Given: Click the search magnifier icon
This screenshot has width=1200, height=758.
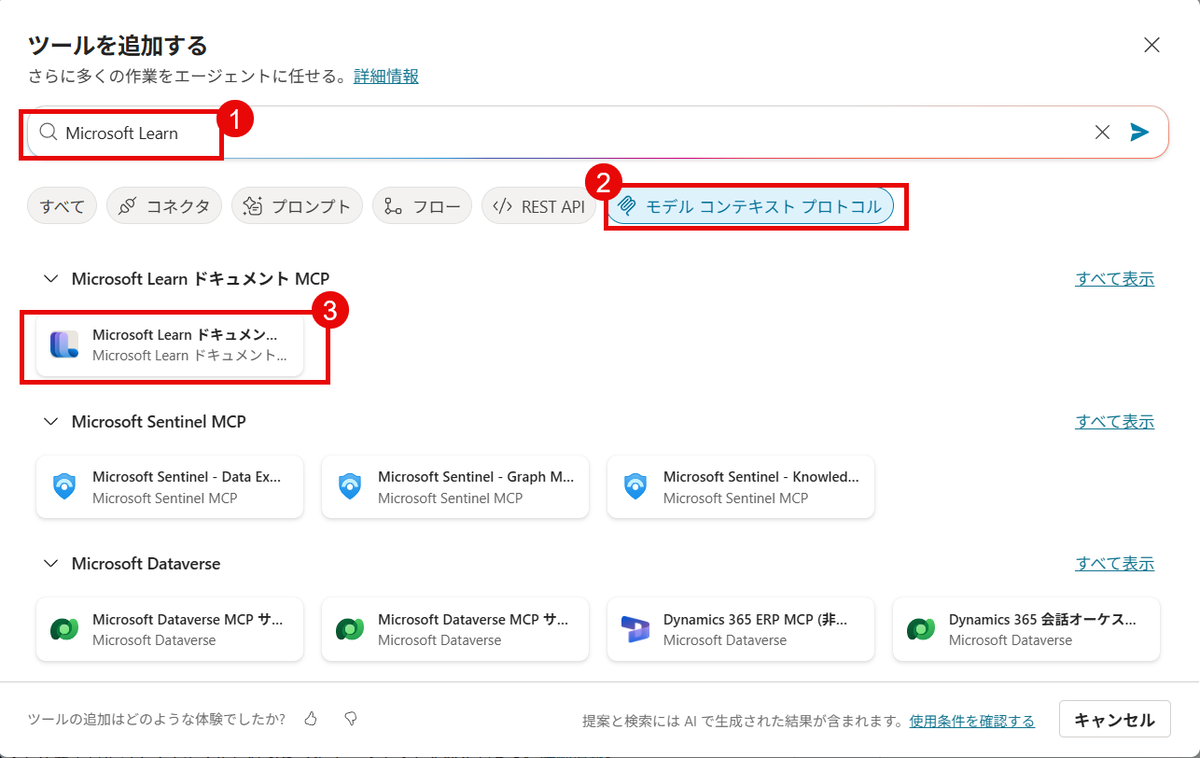Looking at the screenshot, I should point(48,132).
